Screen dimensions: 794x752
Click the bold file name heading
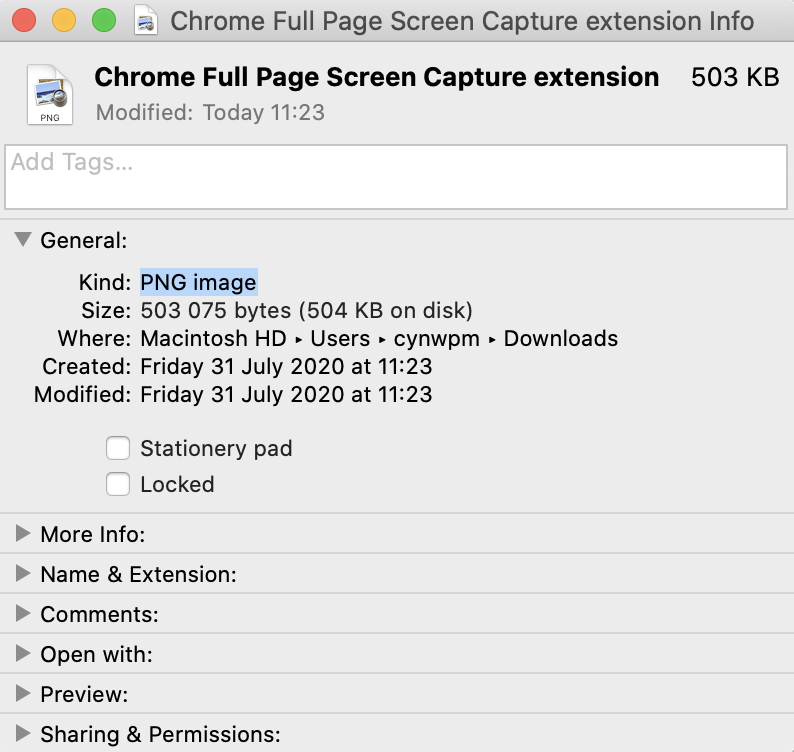click(377, 77)
